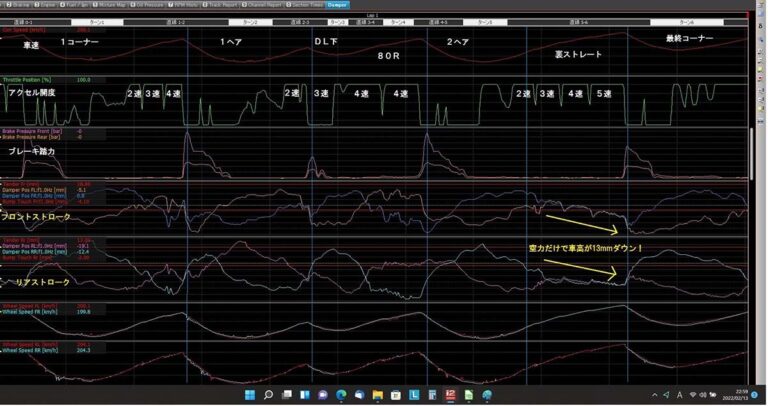Viewport: 768px width, 406px height.
Task: Select the red MoTeC i2 taskbar icon
Action: pos(450,395)
